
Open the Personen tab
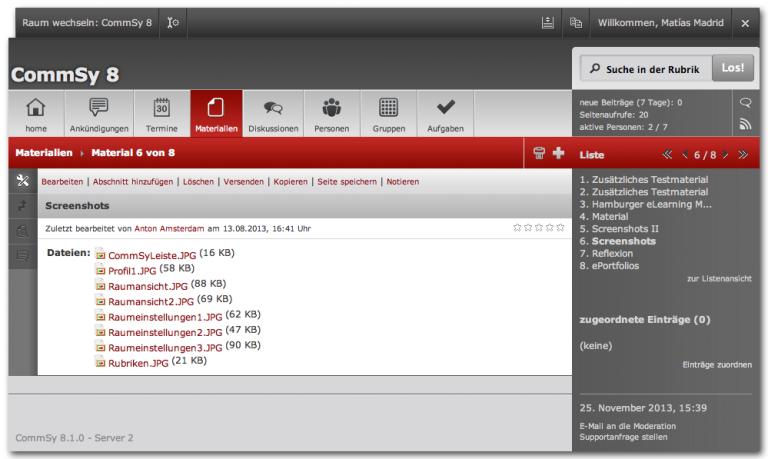332,114
